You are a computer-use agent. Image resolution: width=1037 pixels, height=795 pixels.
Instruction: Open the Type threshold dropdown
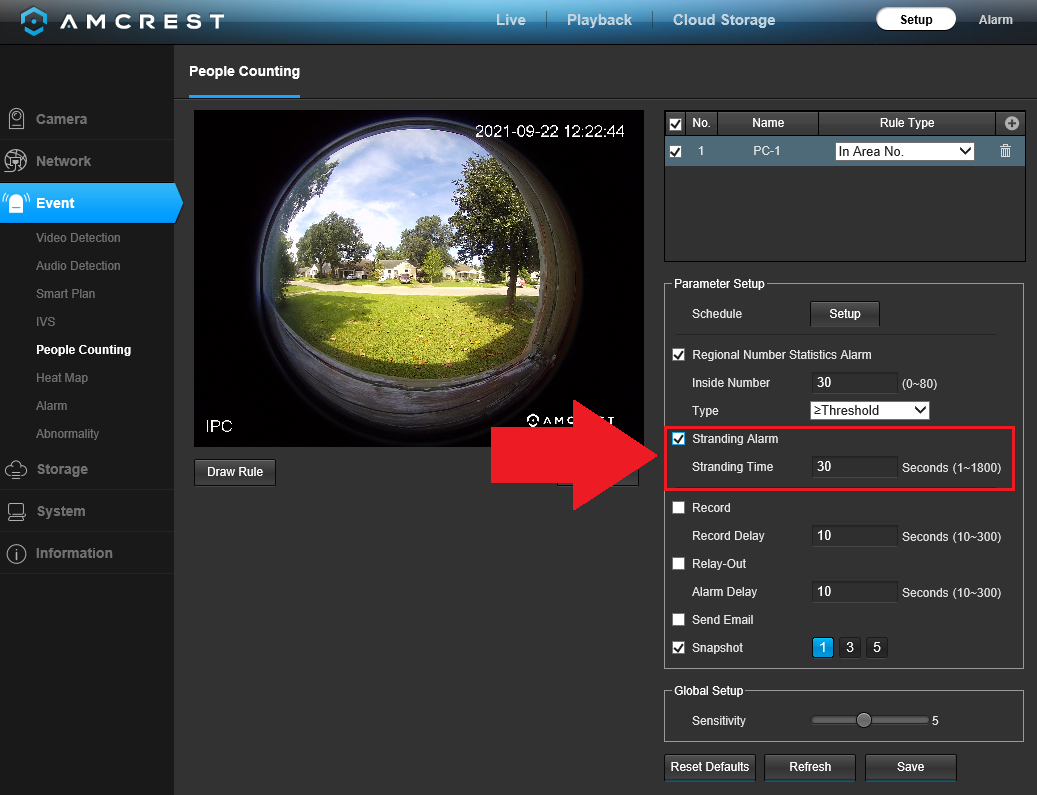pyautogui.click(x=870, y=411)
